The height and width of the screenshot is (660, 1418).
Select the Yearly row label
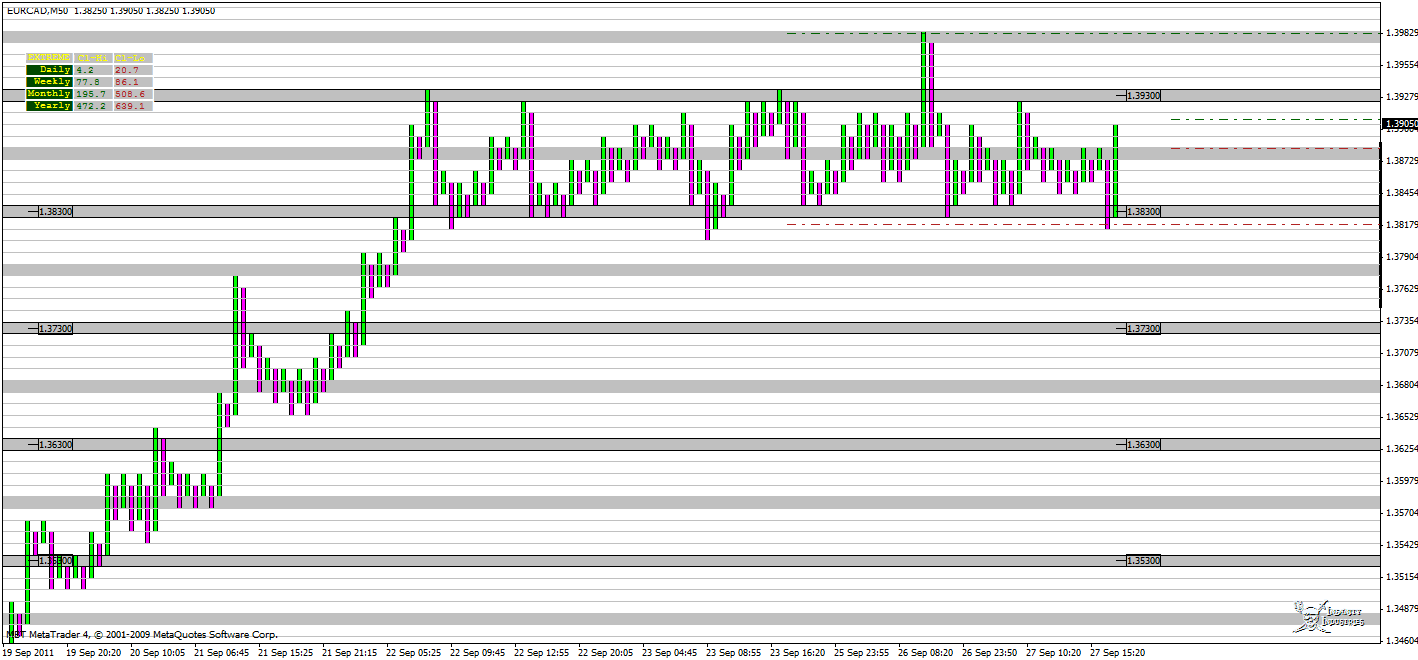[x=49, y=106]
